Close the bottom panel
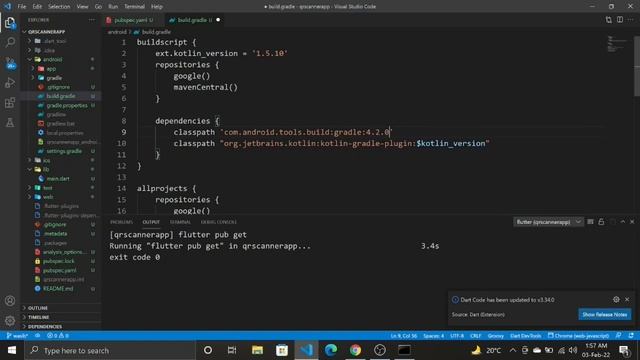The image size is (640, 360). [632, 222]
